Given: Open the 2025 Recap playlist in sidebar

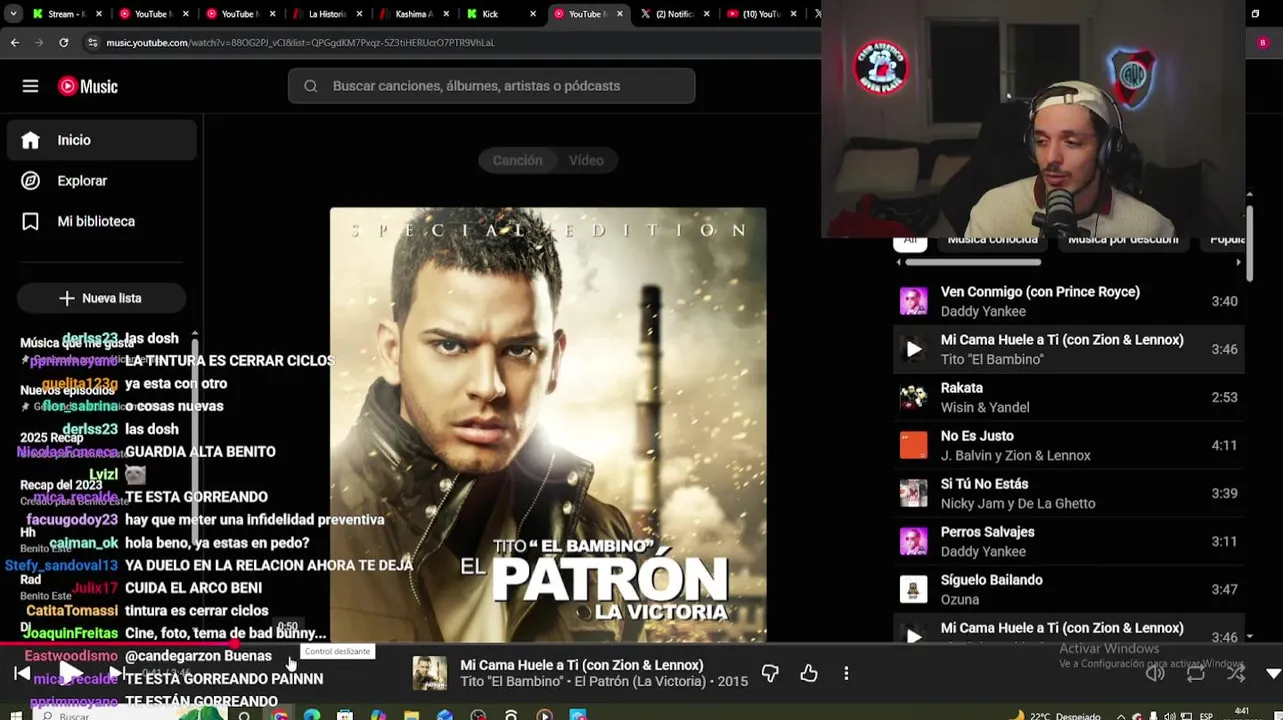Looking at the screenshot, I should point(52,438).
